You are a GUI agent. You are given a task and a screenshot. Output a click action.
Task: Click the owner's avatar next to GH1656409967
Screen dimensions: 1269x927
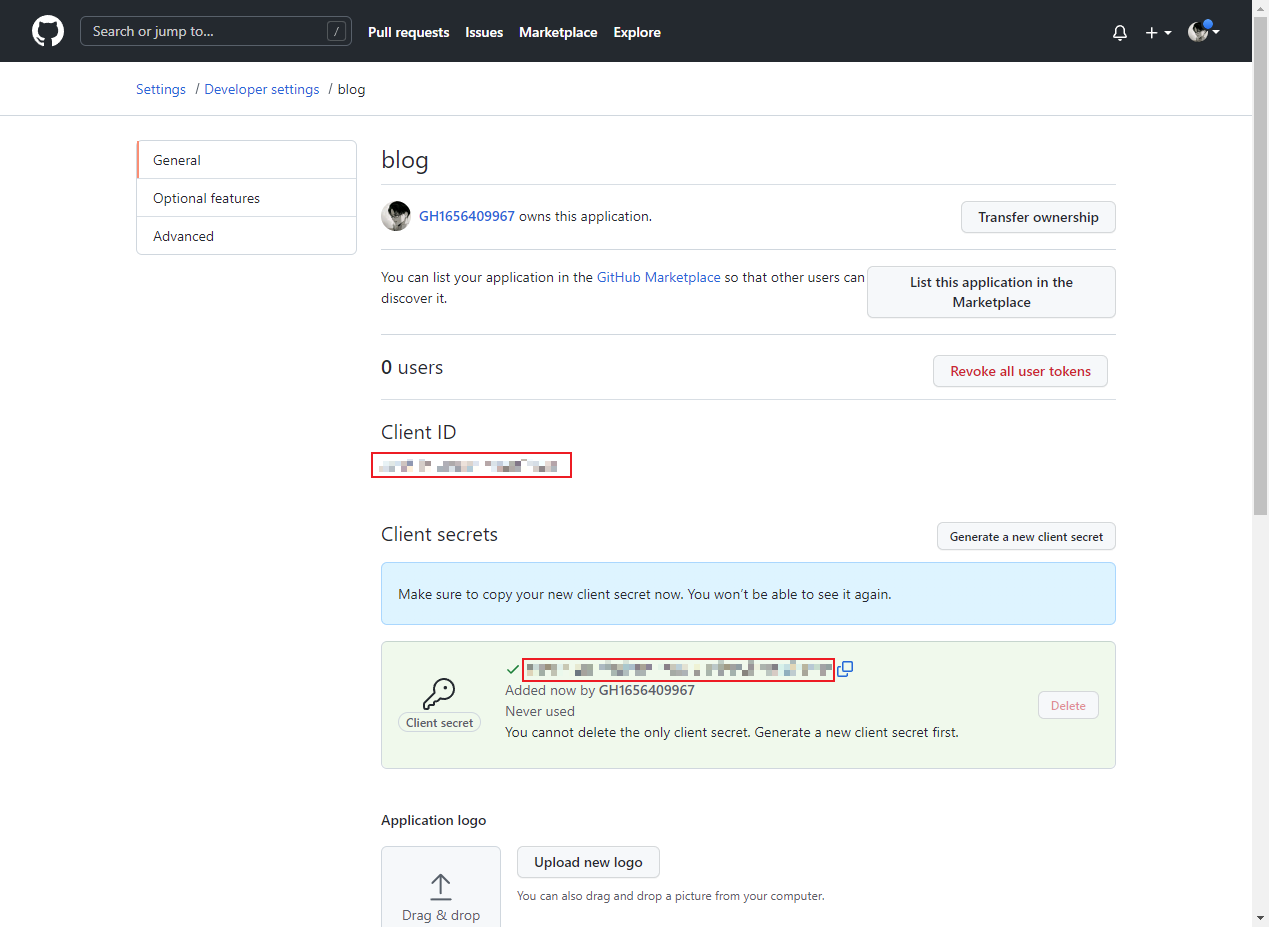click(396, 216)
